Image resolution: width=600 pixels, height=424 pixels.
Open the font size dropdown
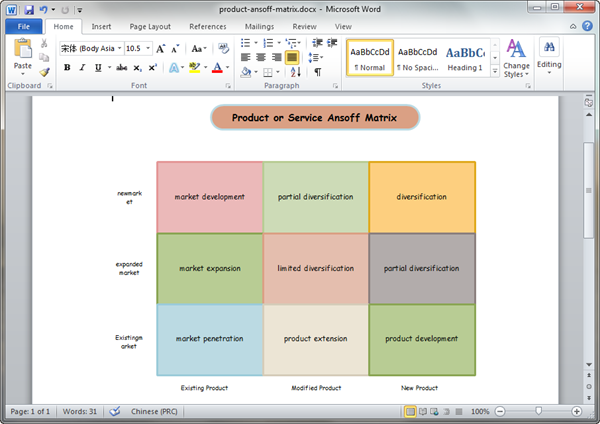(148, 48)
